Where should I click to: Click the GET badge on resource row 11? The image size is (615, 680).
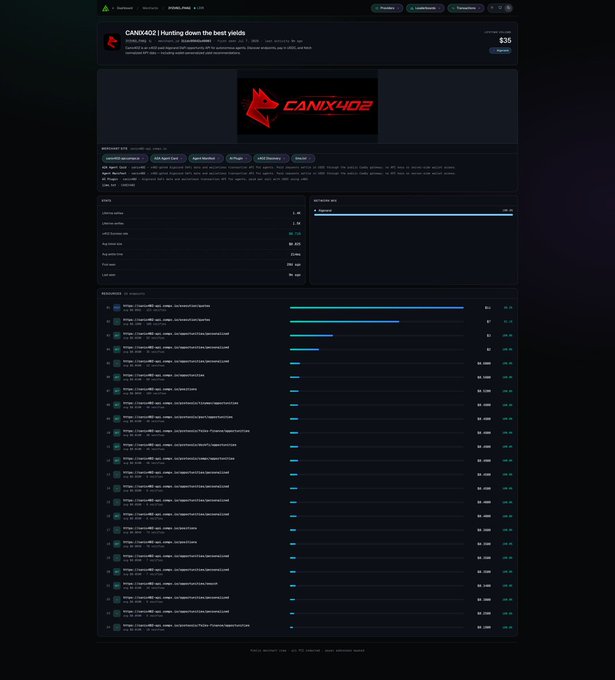(x=117, y=447)
